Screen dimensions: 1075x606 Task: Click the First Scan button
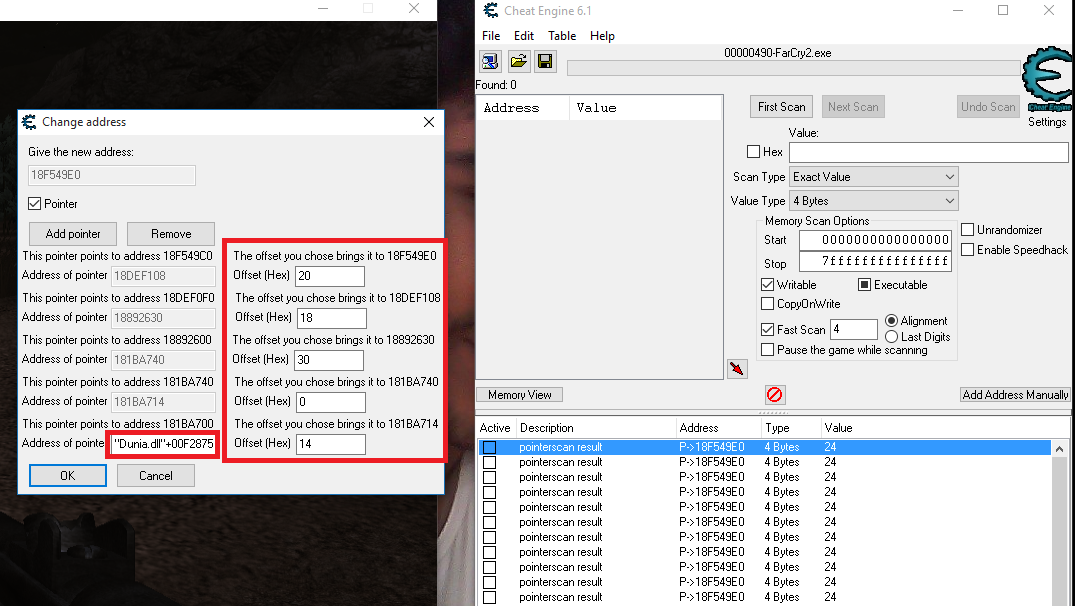tap(781, 107)
